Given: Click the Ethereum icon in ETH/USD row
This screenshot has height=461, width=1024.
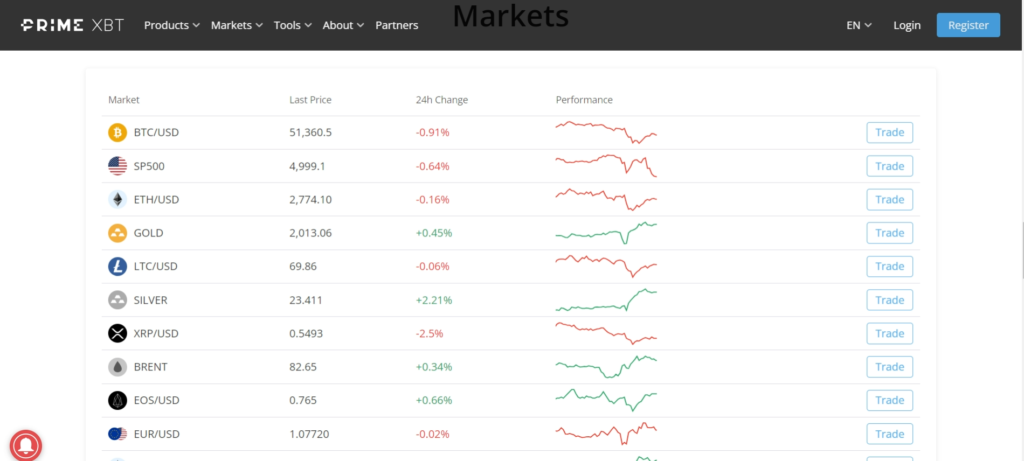Looking at the screenshot, I should coord(117,200).
